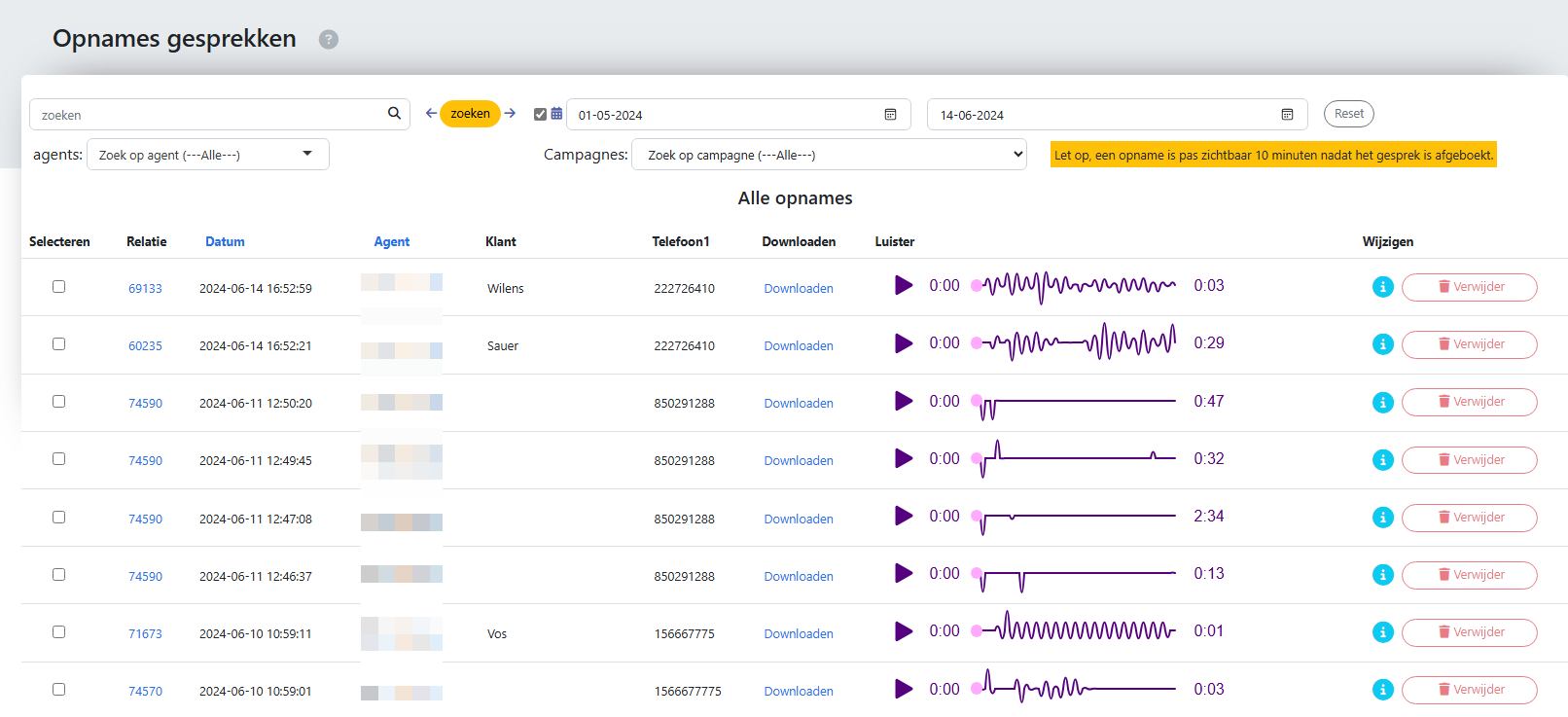
Task: Play the recording from 2024-06-11 12:50:20
Action: pyautogui.click(x=904, y=401)
